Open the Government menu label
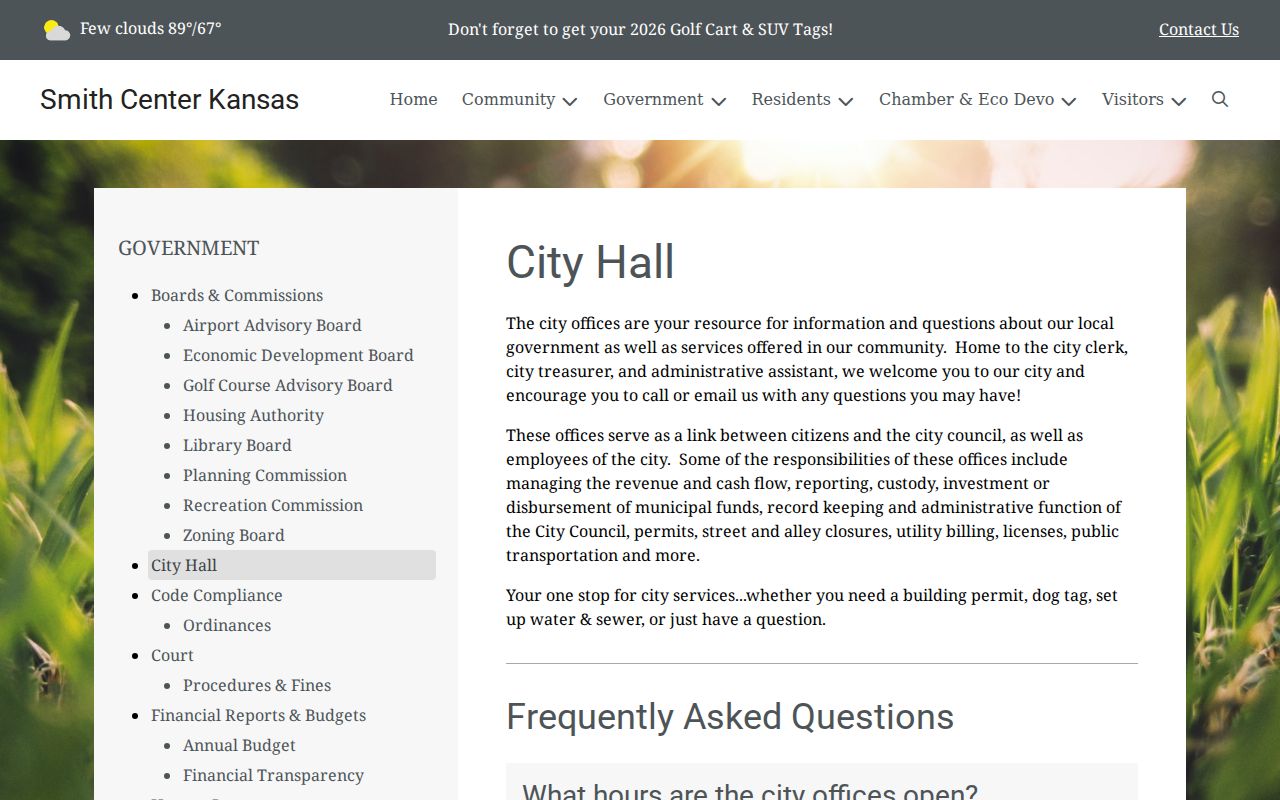Viewport: 1280px width, 800px height. pos(653,99)
